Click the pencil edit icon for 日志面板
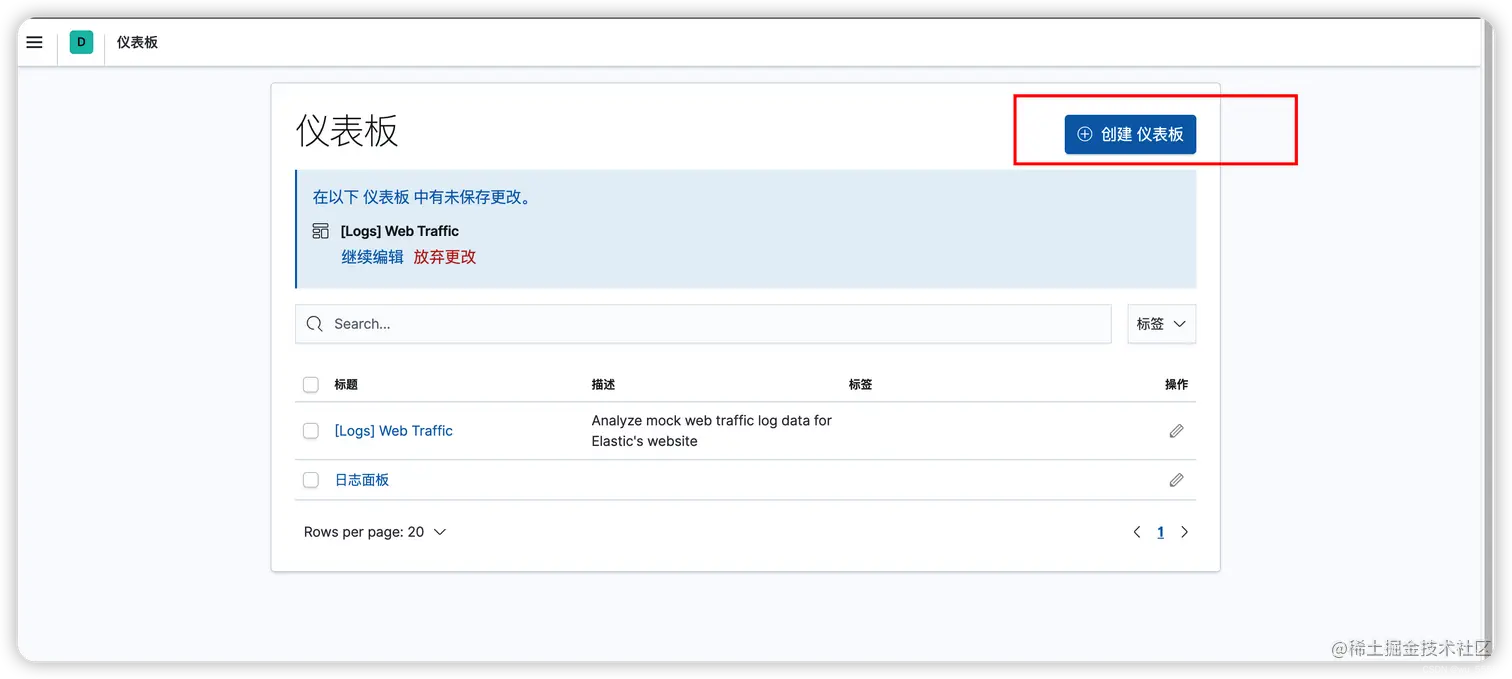The width and height of the screenshot is (1512, 679). click(1176, 480)
